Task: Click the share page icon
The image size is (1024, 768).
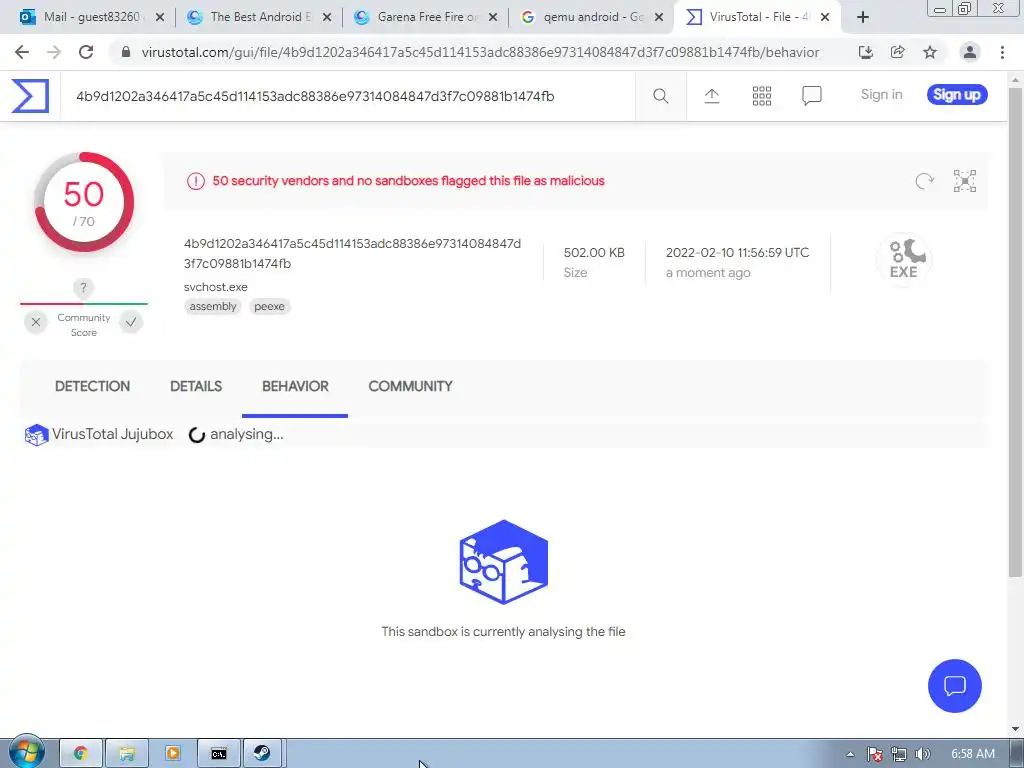Action: point(898,52)
